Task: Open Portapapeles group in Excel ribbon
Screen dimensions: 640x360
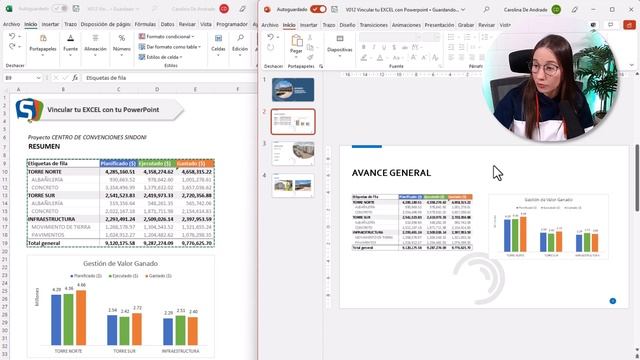Action: pos(43,45)
